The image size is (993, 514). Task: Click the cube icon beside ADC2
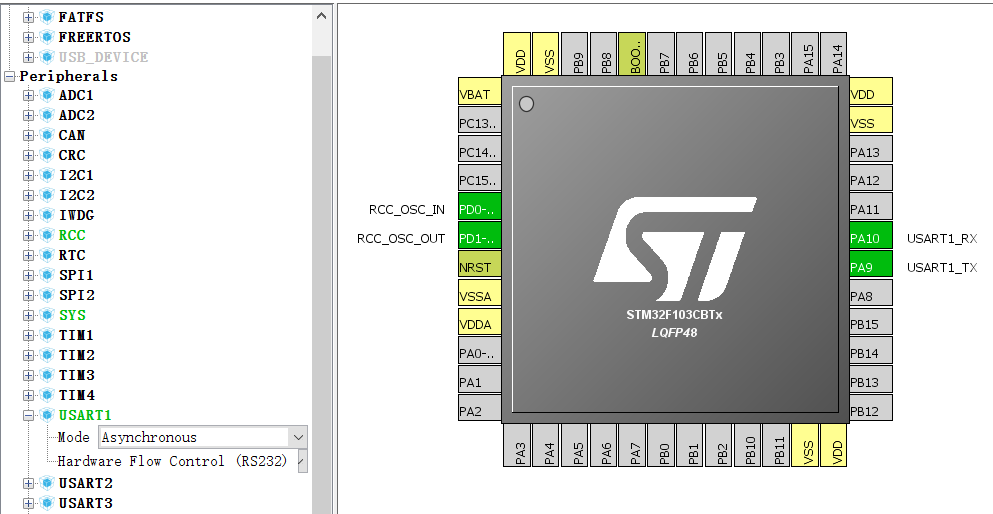pos(46,115)
